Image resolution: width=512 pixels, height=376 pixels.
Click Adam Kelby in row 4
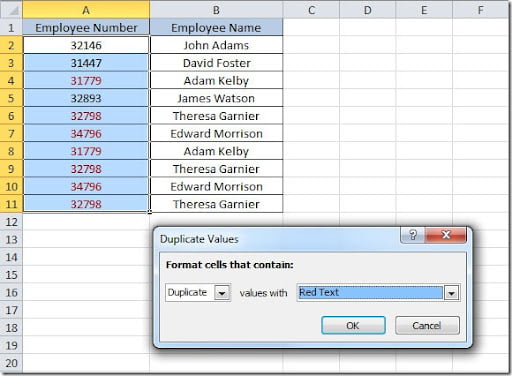tap(216, 80)
